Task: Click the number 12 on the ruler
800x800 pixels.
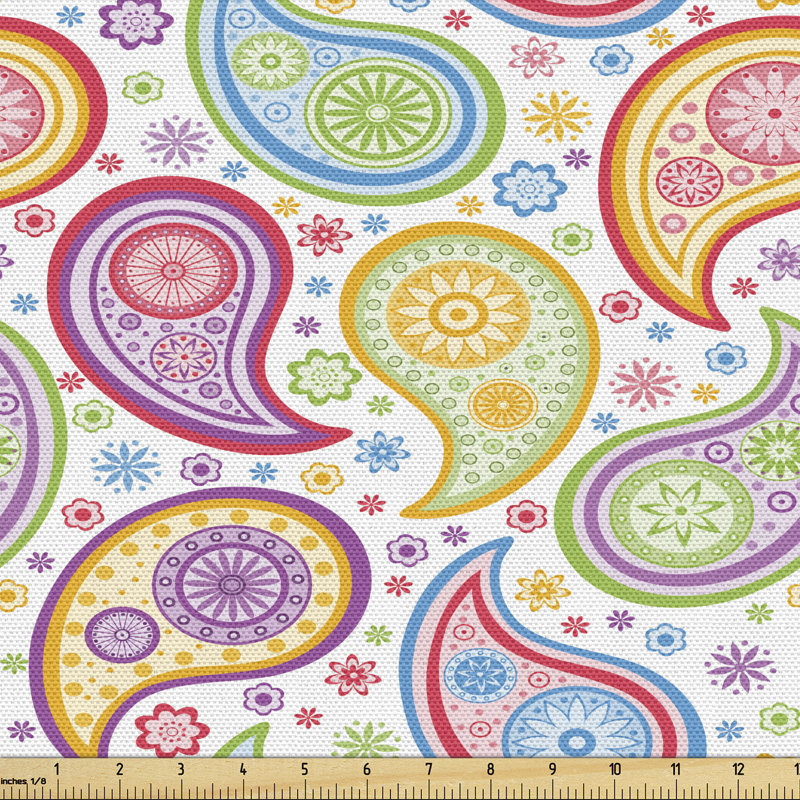Action: pos(739,769)
